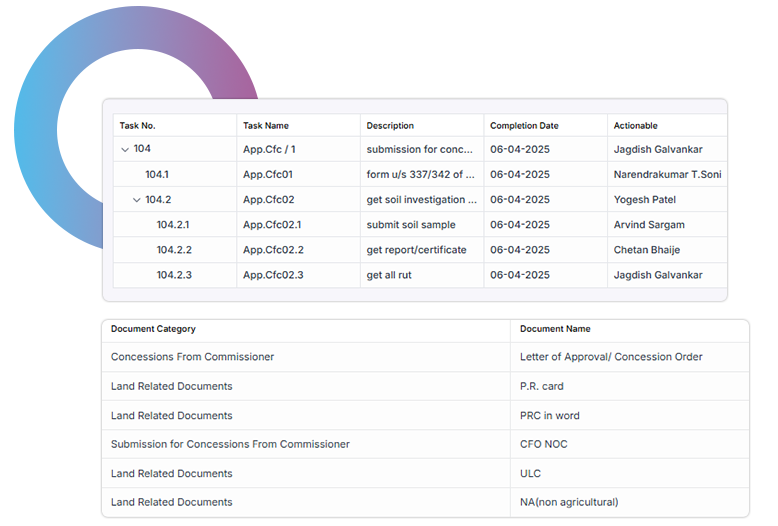Click 'get soil investigation' description cell
The width and height of the screenshot is (778, 526).
pyautogui.click(x=421, y=200)
